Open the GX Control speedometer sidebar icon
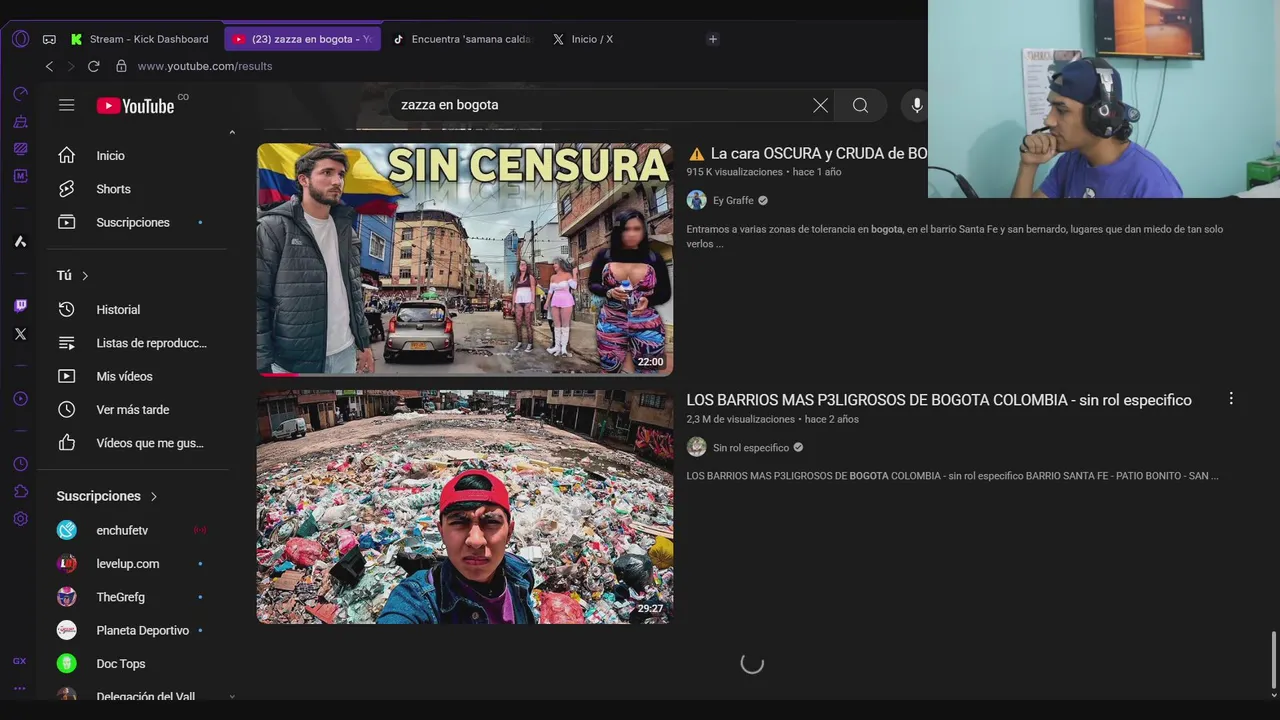Image resolution: width=1280 pixels, height=720 pixels. click(20, 94)
